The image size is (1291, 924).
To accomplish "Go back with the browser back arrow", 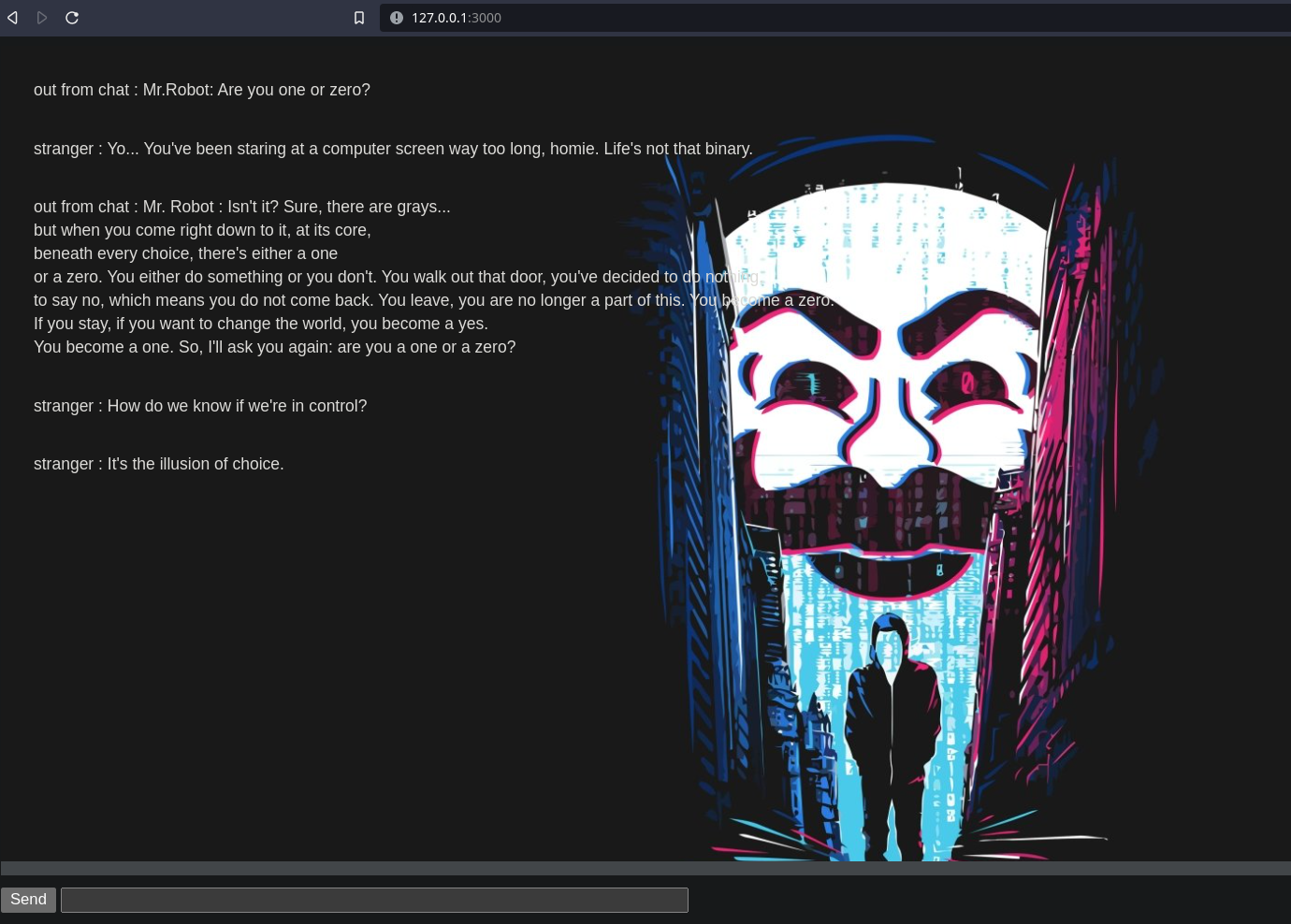I will pos(13,18).
